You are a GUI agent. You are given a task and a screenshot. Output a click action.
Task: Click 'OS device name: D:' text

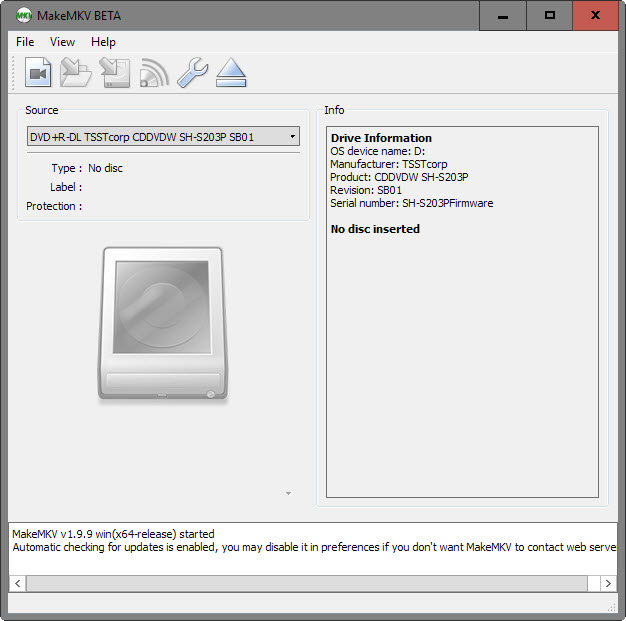coord(378,151)
